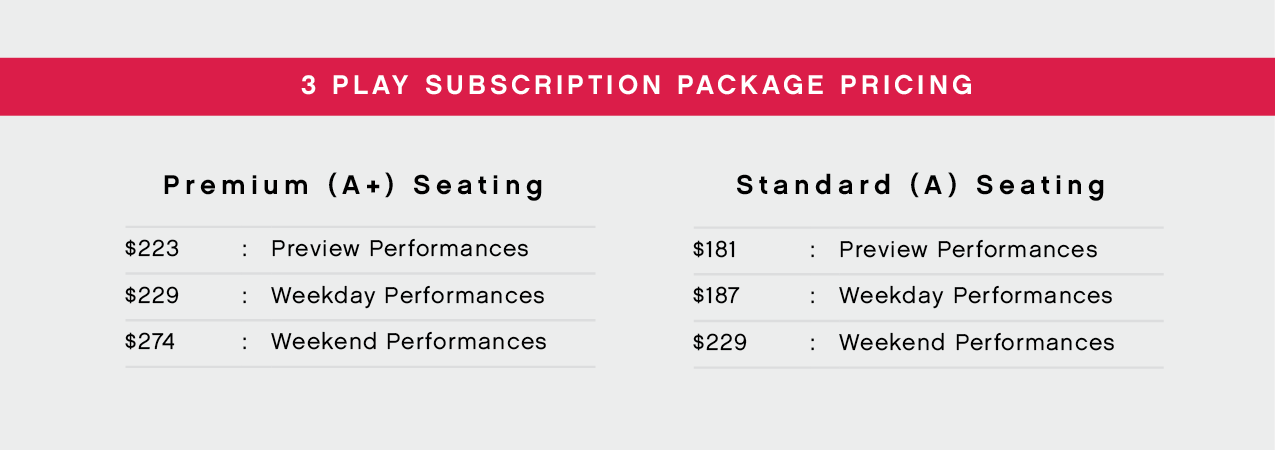Click the $274 premium weekend price
Viewport: 1275px width, 450px height.
pyautogui.click(x=150, y=342)
